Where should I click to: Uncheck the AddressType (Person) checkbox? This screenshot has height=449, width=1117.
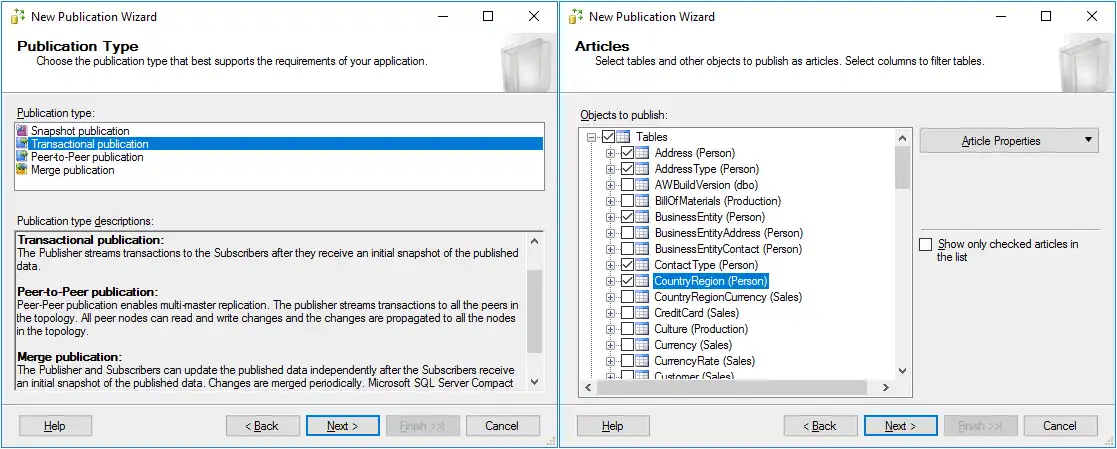click(x=627, y=169)
